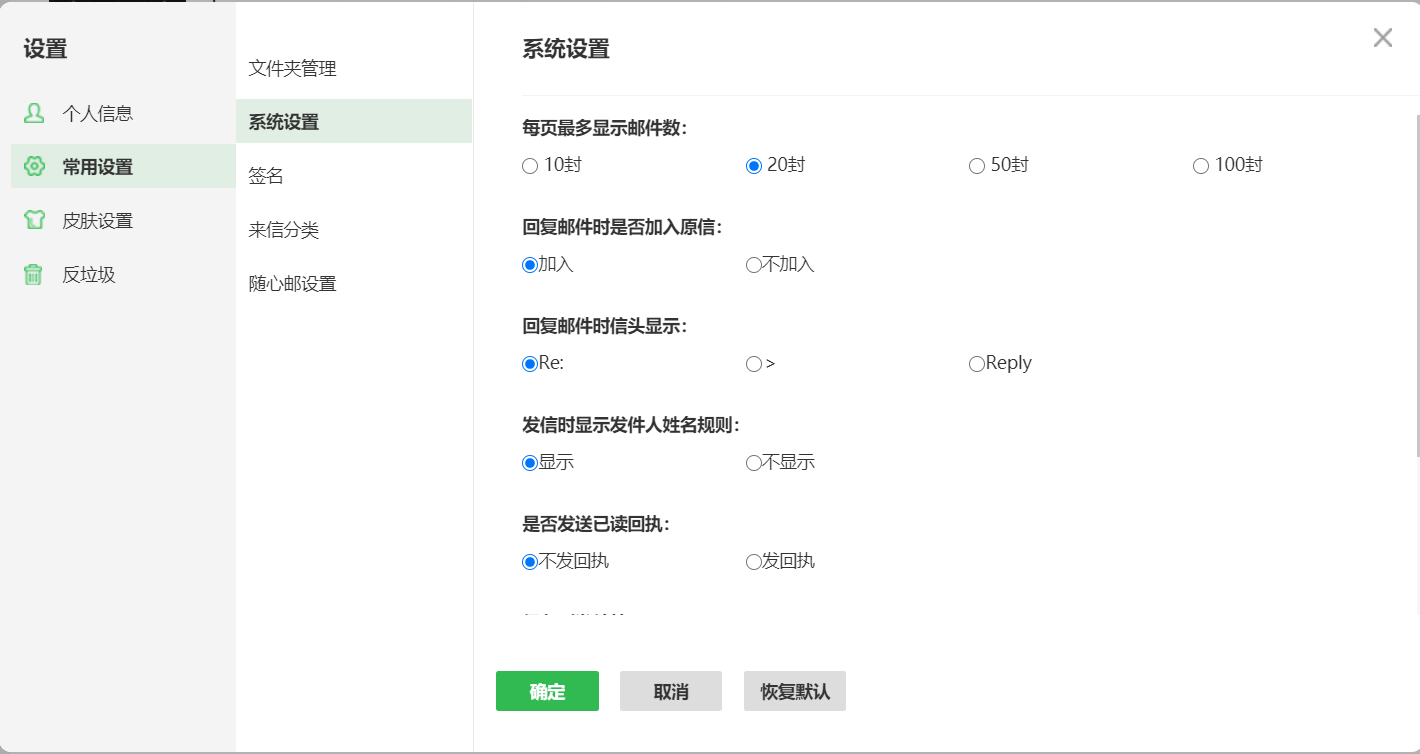Click the person icon beside 个人信息

34,113
